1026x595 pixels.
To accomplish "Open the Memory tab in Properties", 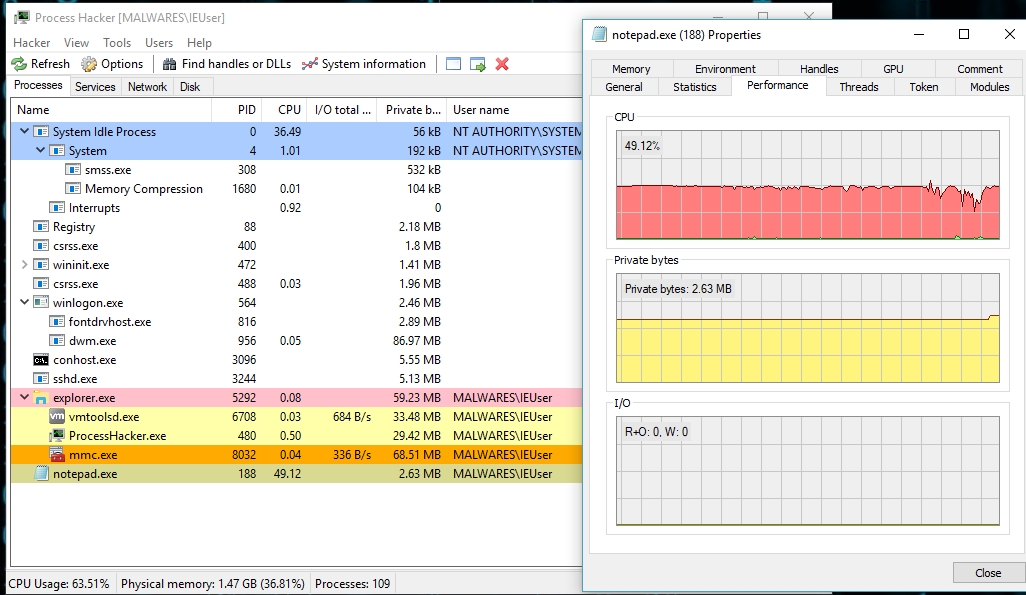I will (631, 69).
